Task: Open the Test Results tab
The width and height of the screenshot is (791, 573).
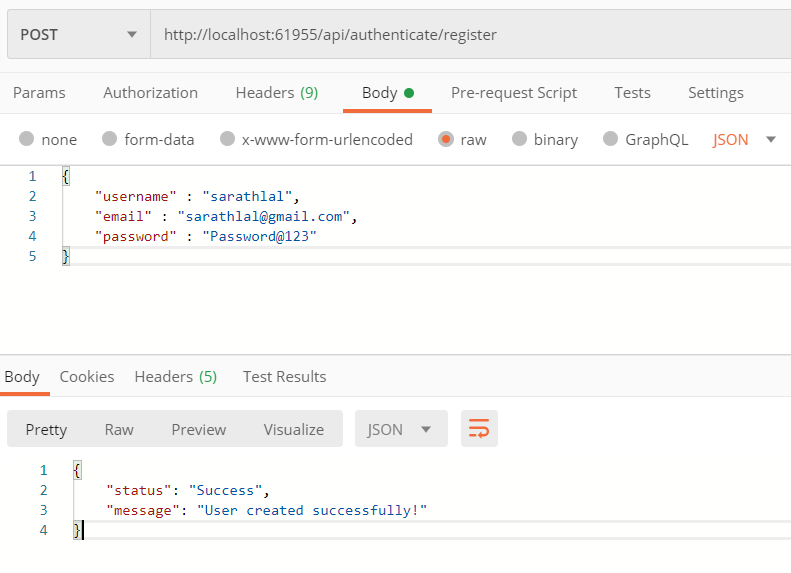Action: (x=284, y=376)
